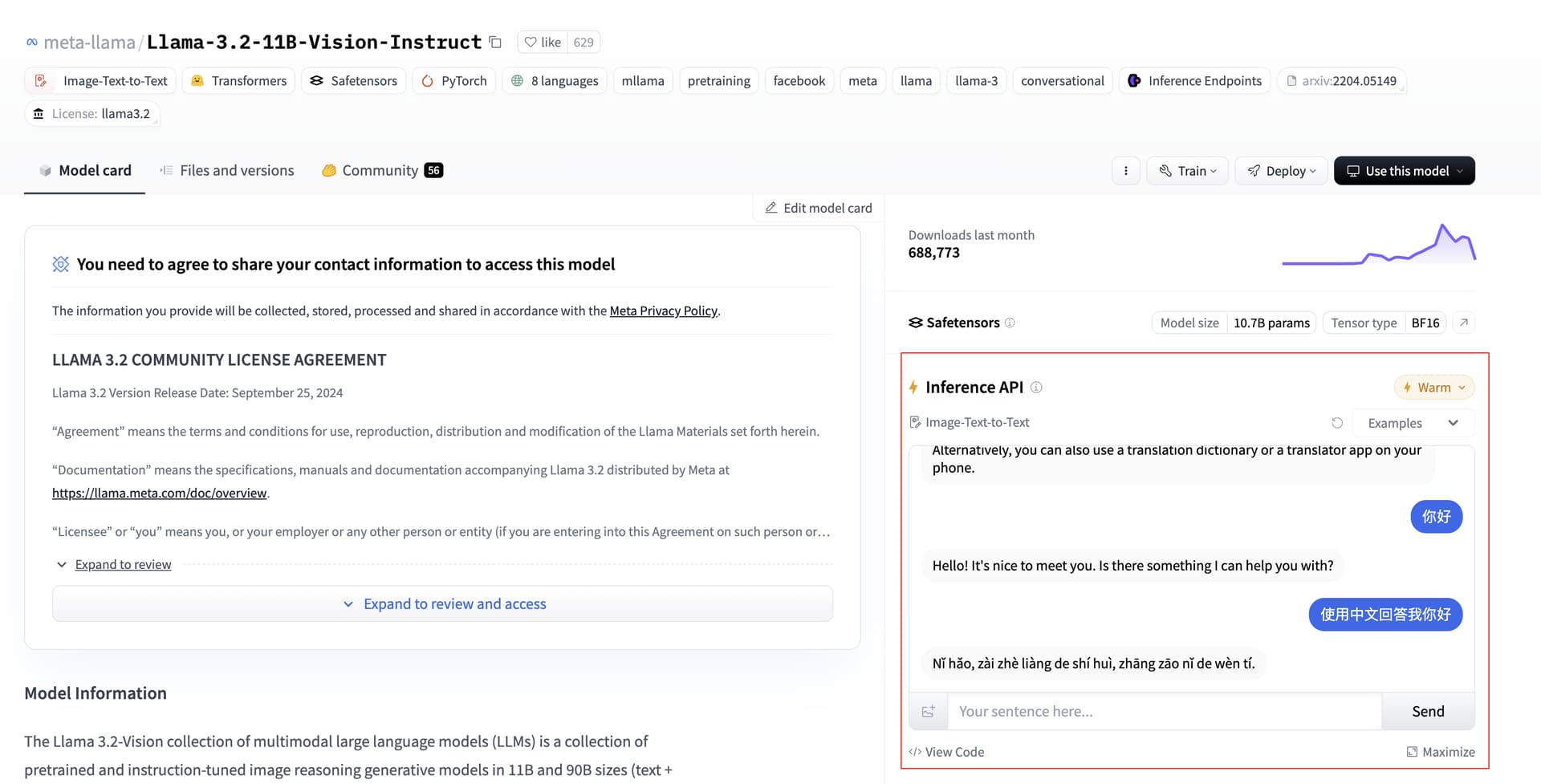Select the Image-Text-to-Text tag
Image resolution: width=1541 pixels, height=784 pixels.
[x=101, y=80]
